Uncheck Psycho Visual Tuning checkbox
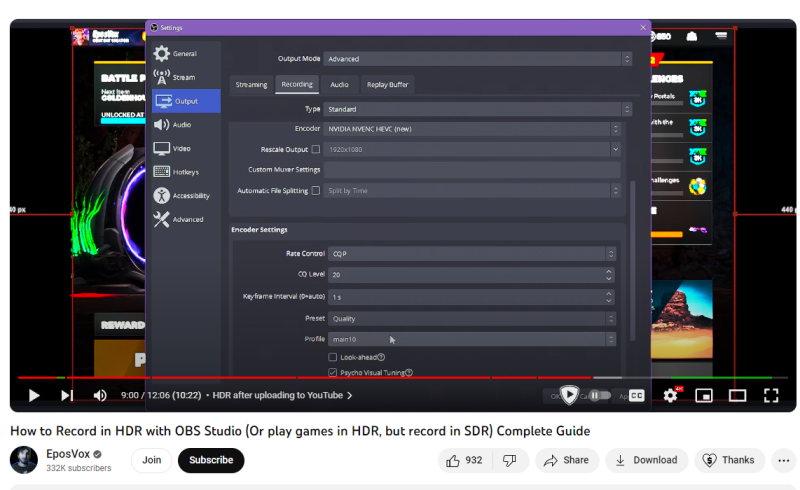This screenshot has height=490, width=800. 333,373
